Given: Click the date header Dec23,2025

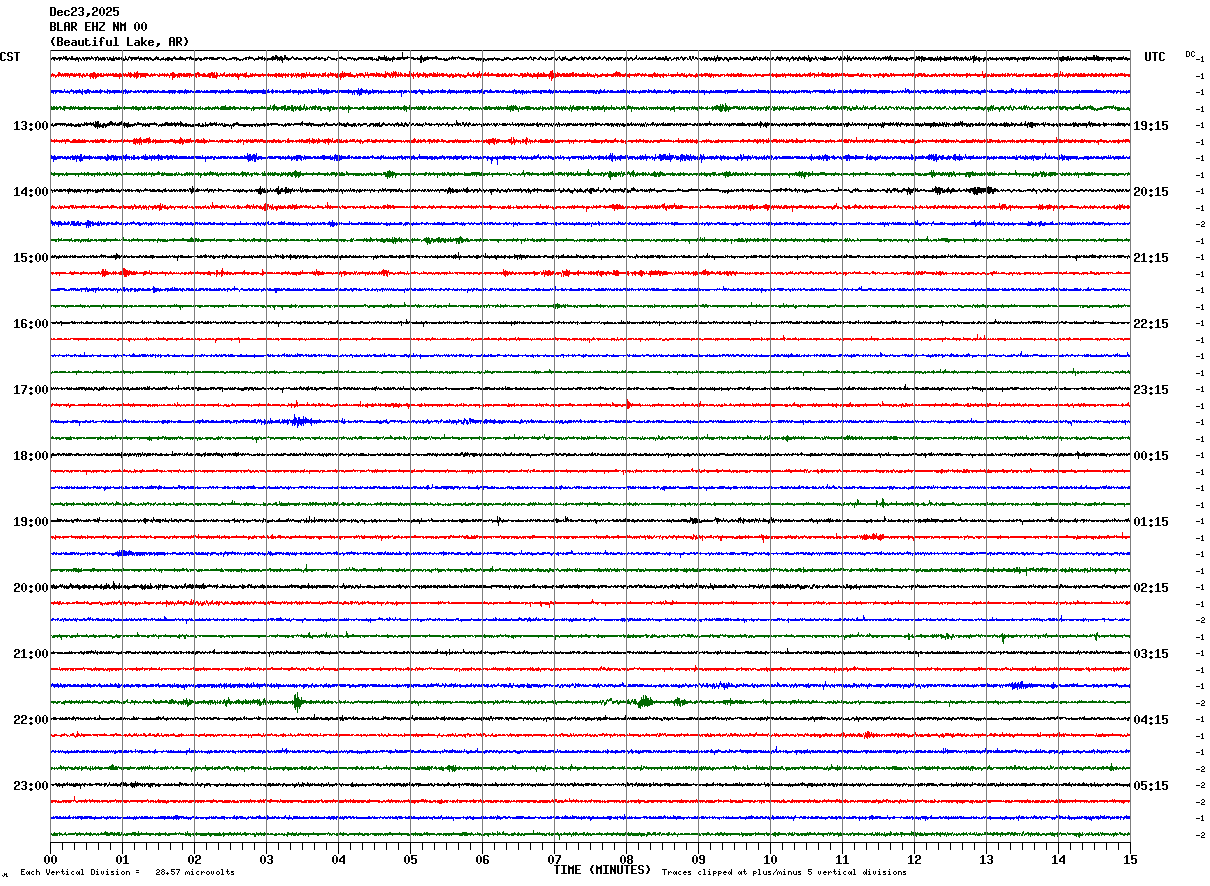Looking at the screenshot, I should point(84,12).
